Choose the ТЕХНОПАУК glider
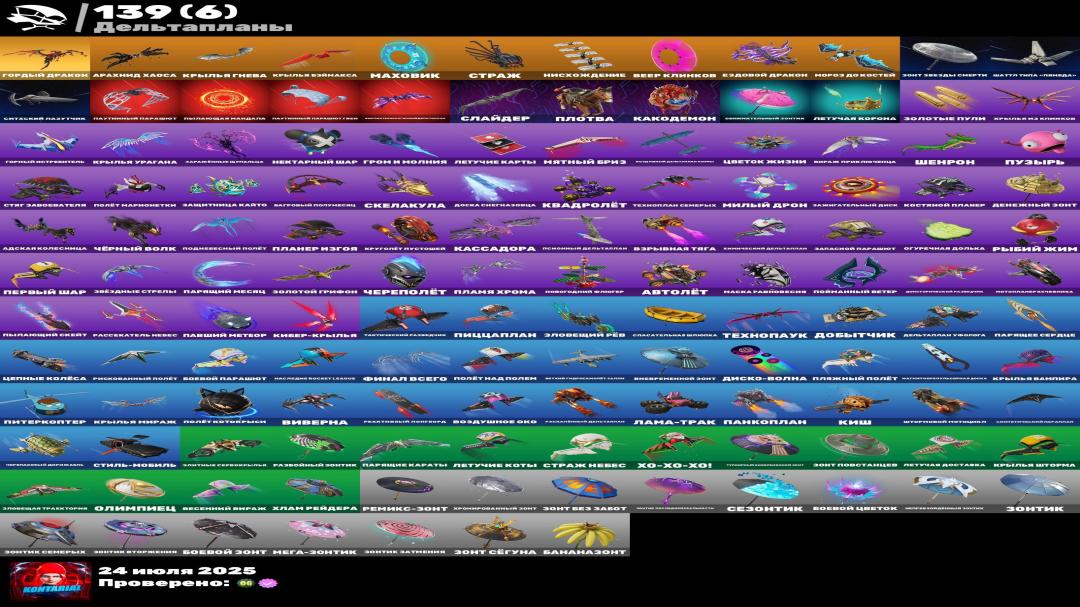1080x607 pixels. tap(765, 318)
